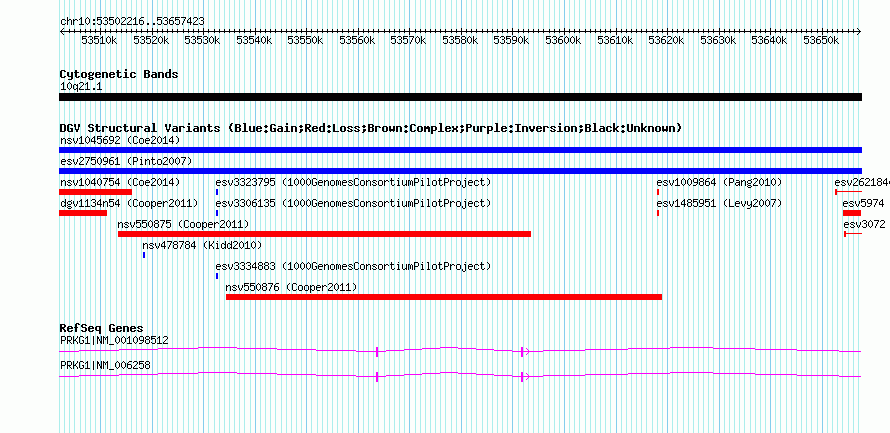Click label esv1485951 (Levy2007)
890x433 pixels.
(719, 203)
